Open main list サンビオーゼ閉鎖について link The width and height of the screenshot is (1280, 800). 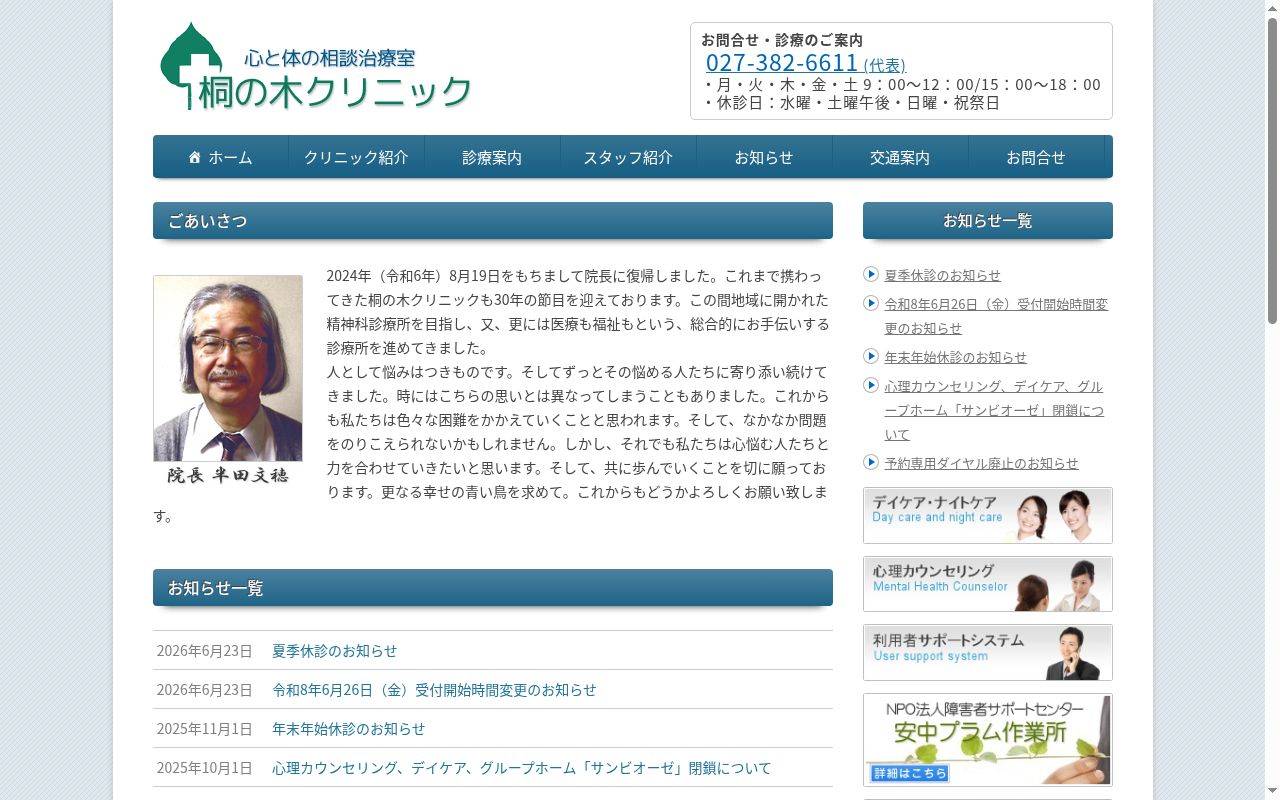coord(522,767)
